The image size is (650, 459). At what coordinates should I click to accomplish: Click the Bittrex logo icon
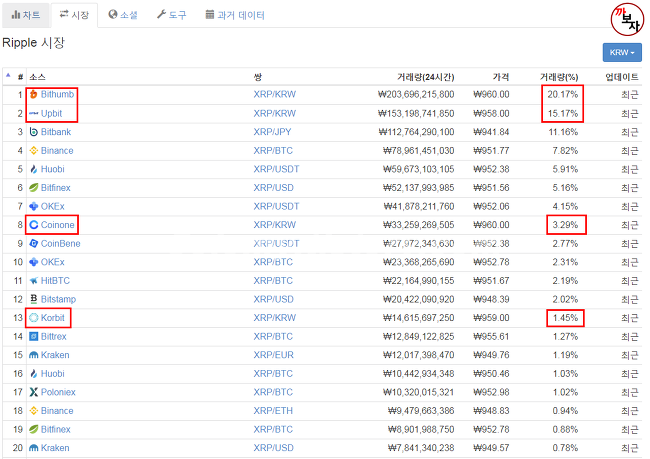(x=34, y=336)
